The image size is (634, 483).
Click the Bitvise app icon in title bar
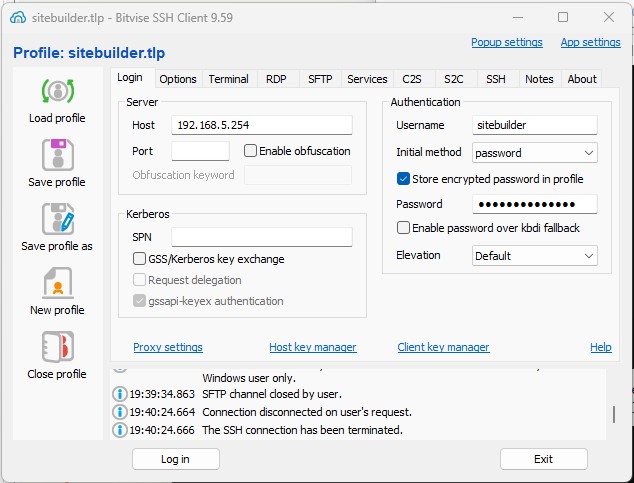18,18
